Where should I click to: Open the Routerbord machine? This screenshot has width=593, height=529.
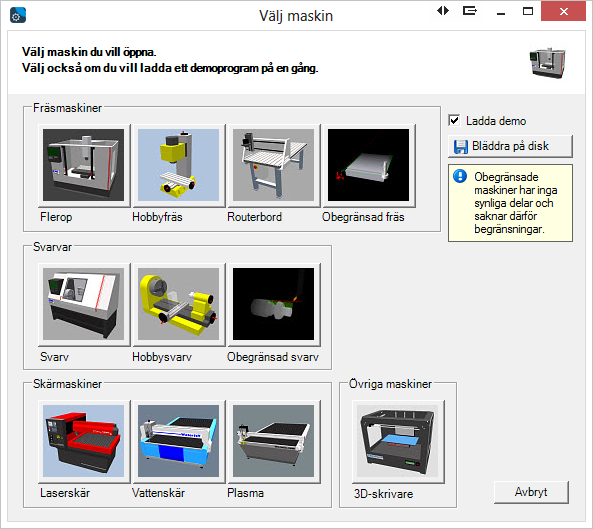tap(273, 165)
